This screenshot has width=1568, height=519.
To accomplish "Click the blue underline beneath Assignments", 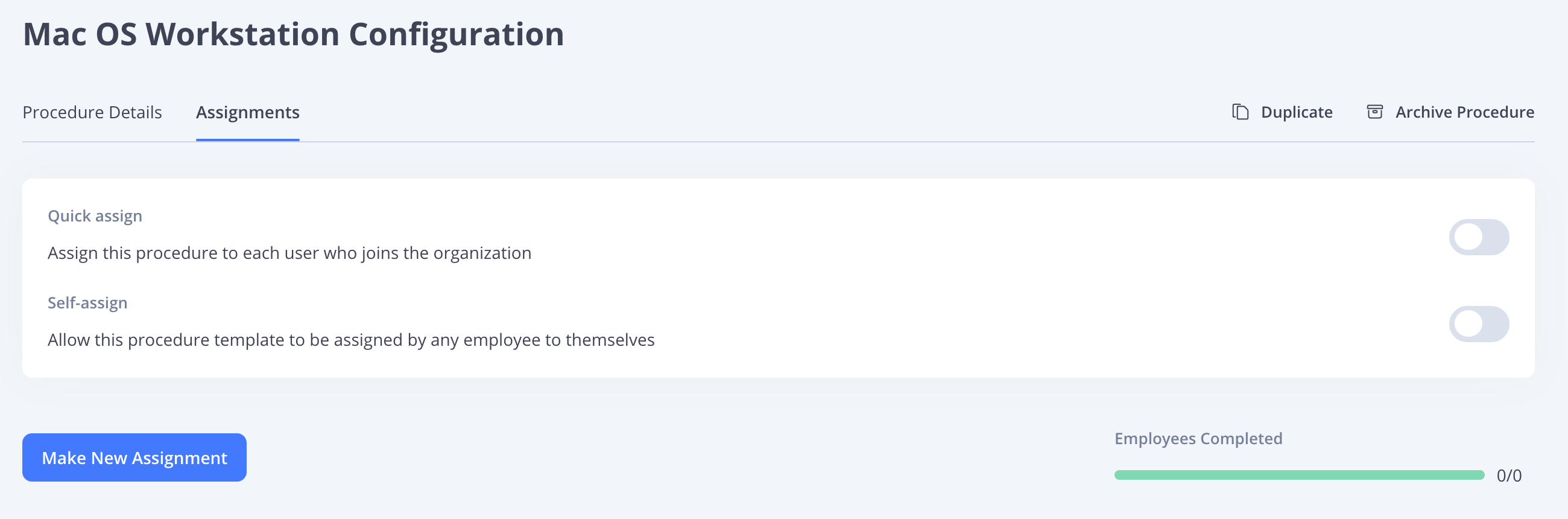I will coord(248,139).
